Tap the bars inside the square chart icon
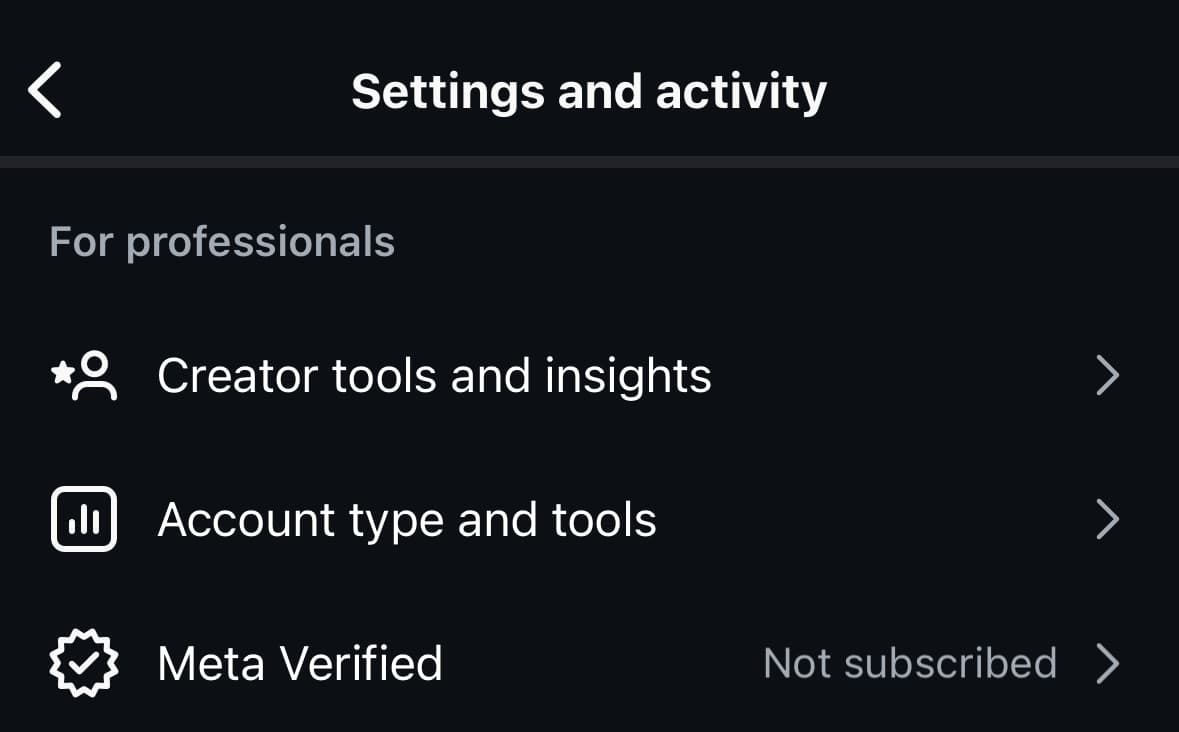 tap(83, 520)
